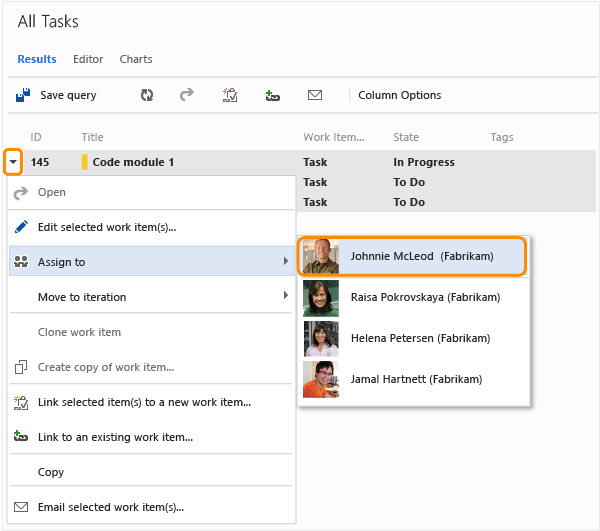Click the open work item arrow in toolbar
Image resolution: width=600 pixels, height=531 pixels.
pyautogui.click(x=187, y=94)
